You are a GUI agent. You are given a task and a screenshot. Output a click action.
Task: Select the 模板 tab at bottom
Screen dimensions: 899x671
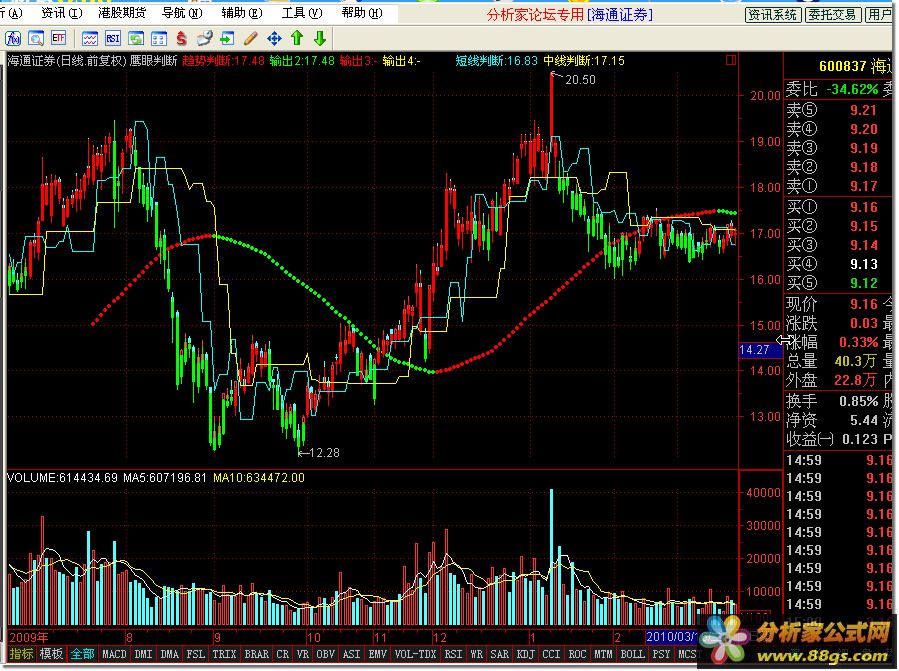click(x=51, y=654)
